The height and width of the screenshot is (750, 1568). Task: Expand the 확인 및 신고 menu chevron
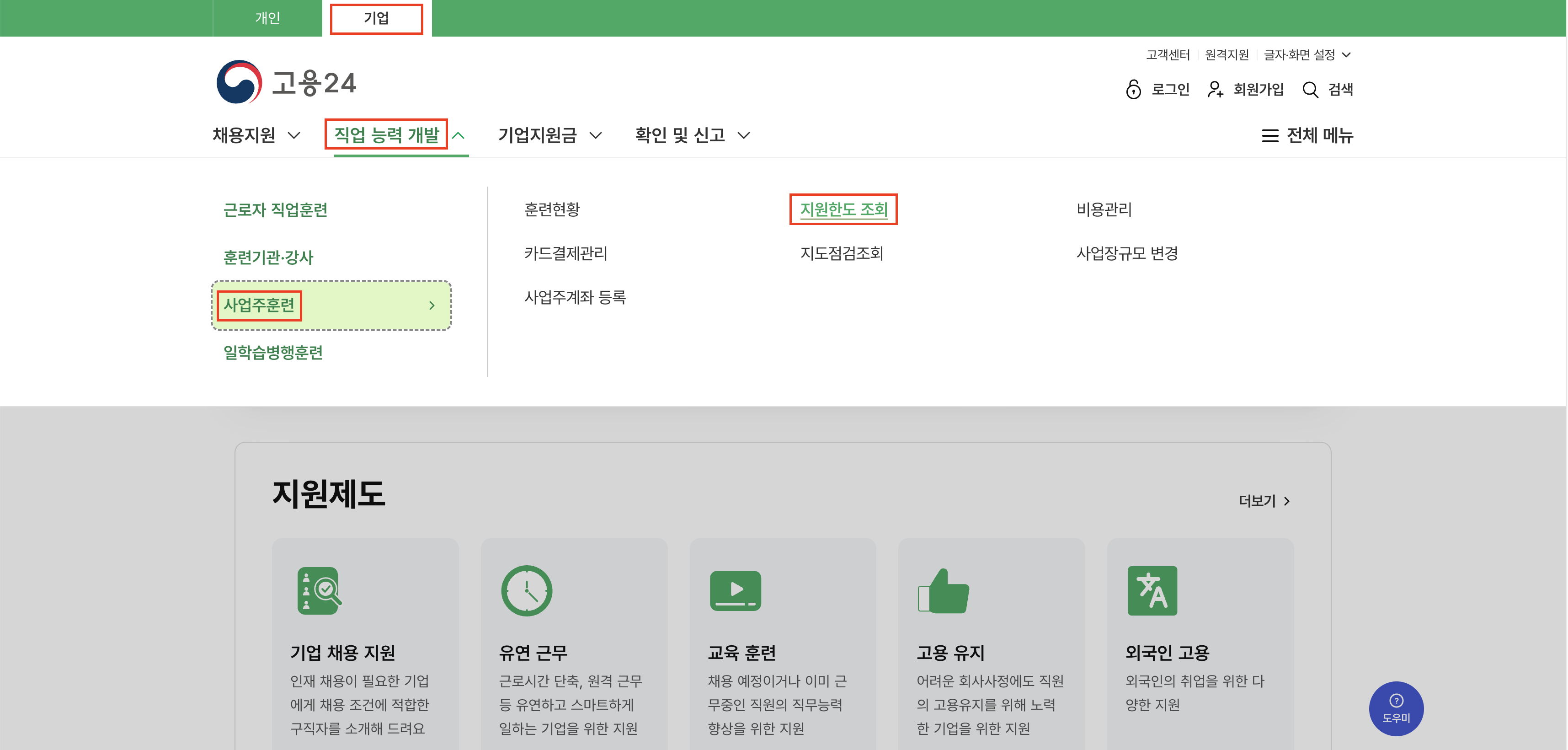(743, 136)
